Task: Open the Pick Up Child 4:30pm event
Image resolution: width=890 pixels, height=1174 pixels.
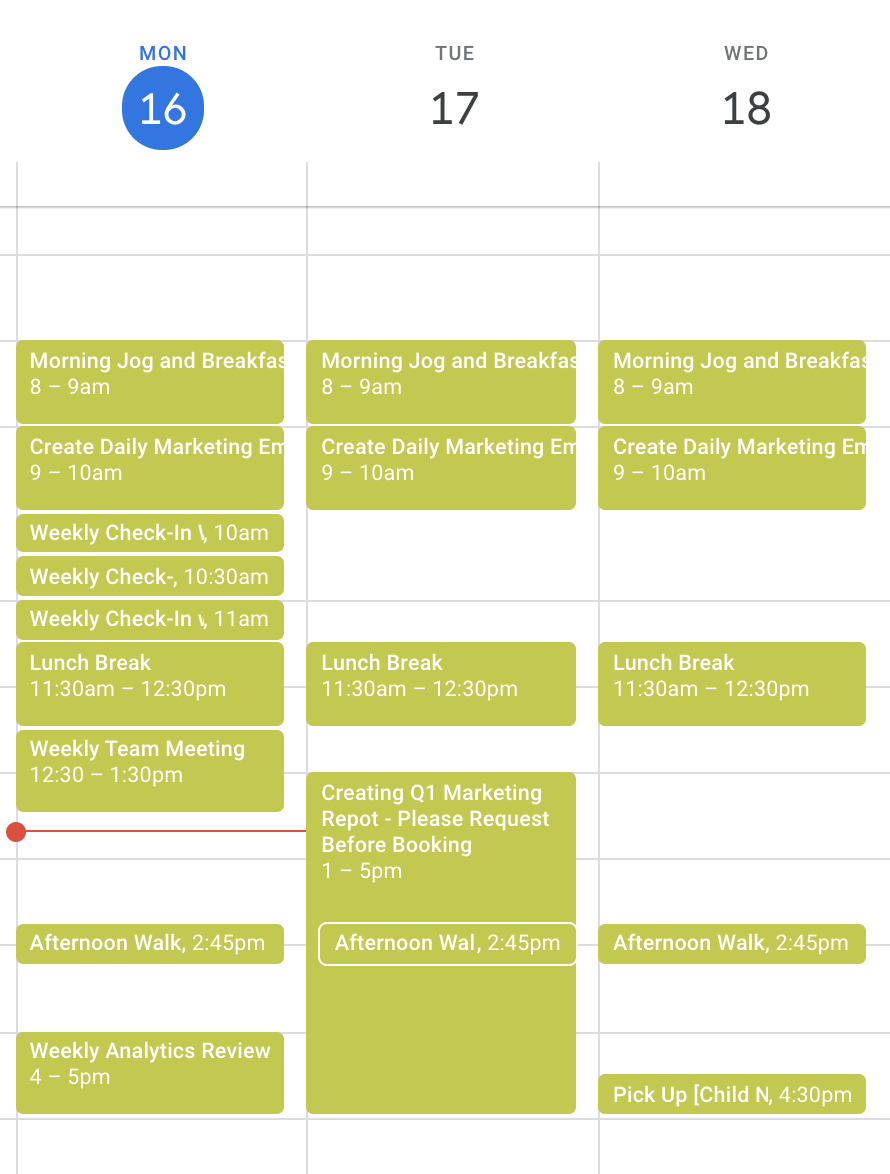Action: click(x=732, y=1094)
